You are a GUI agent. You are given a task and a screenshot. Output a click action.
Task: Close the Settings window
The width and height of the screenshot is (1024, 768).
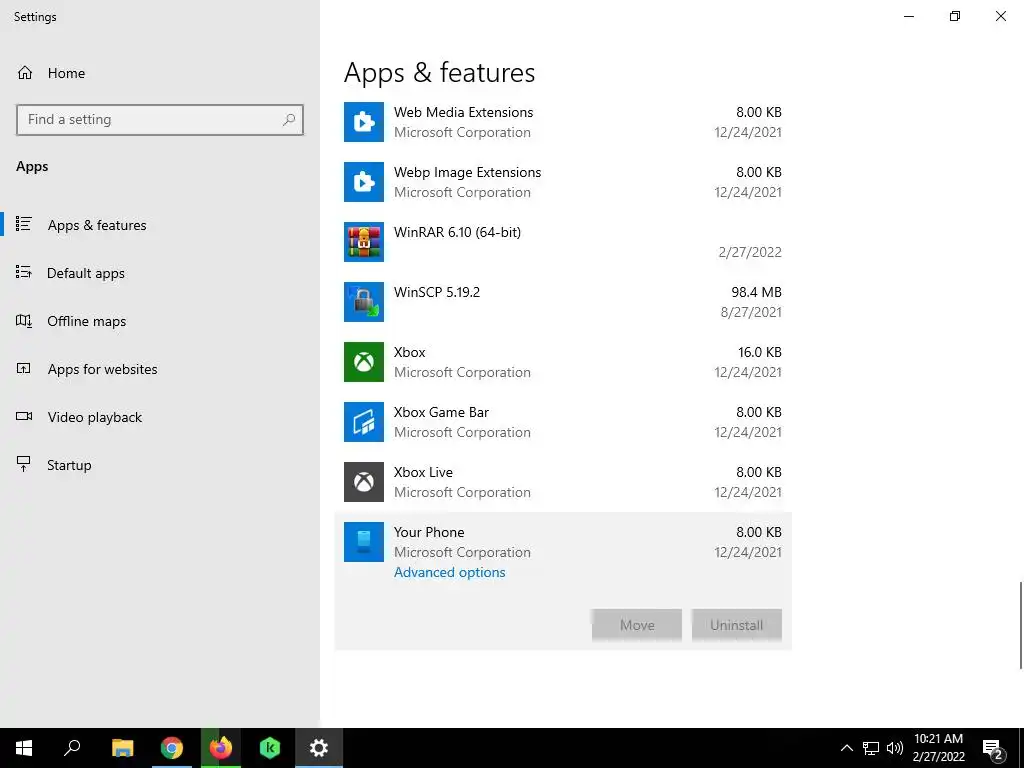[x=1000, y=16]
